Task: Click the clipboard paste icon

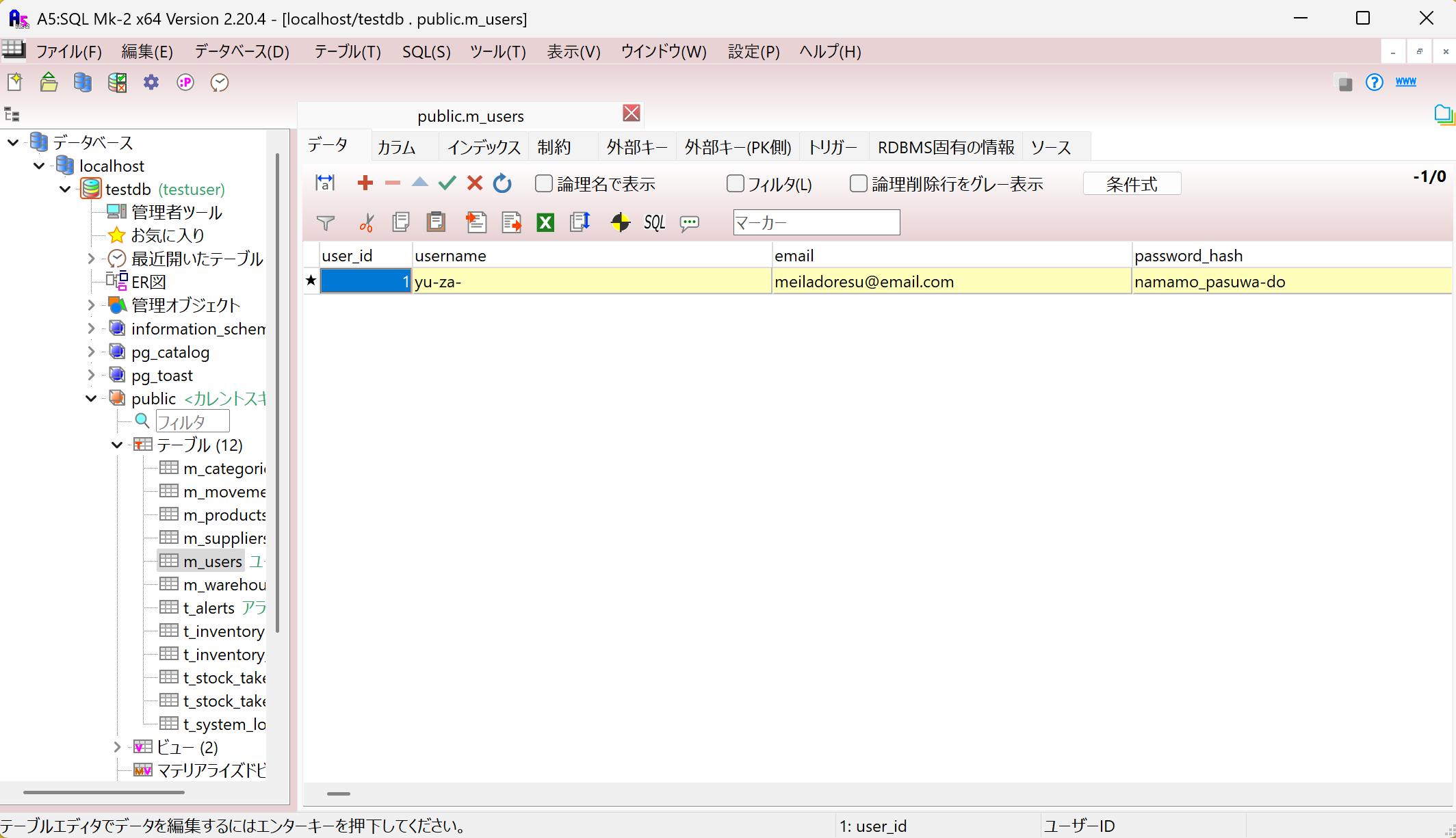Action: [436, 222]
